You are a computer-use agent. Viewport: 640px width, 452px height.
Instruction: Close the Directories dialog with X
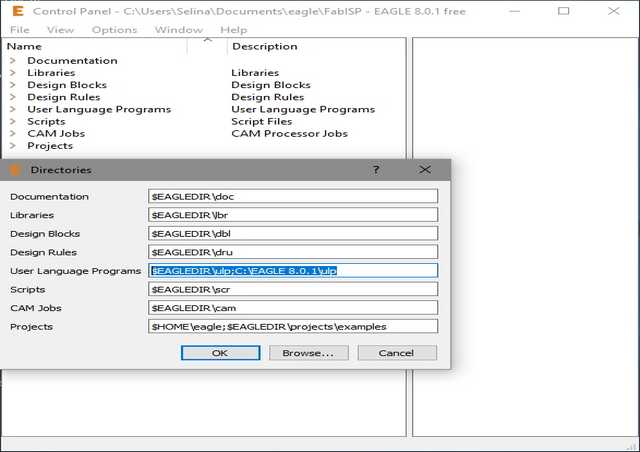pos(425,169)
